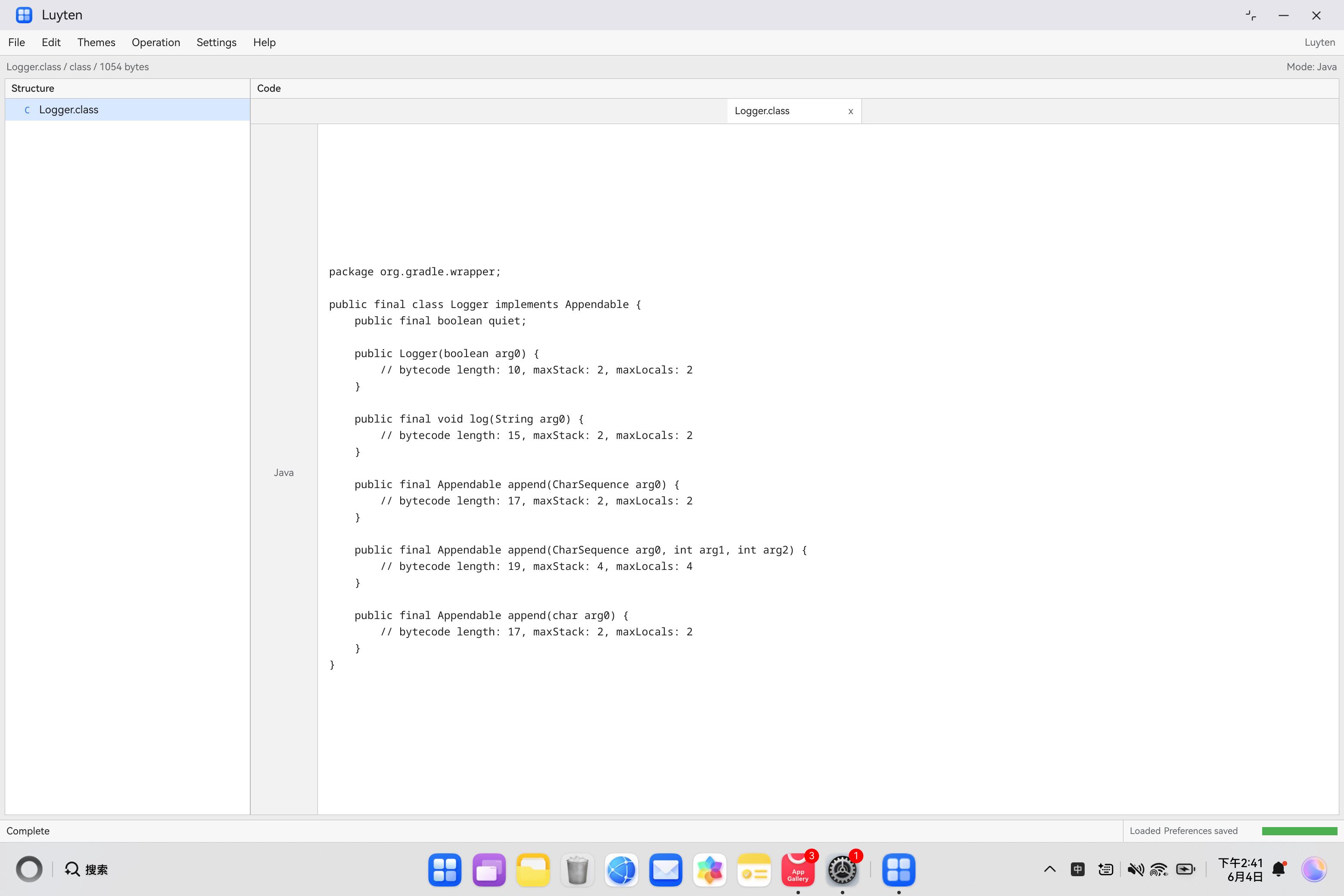Click the Java label in the gutter
1344x896 pixels.
point(283,473)
